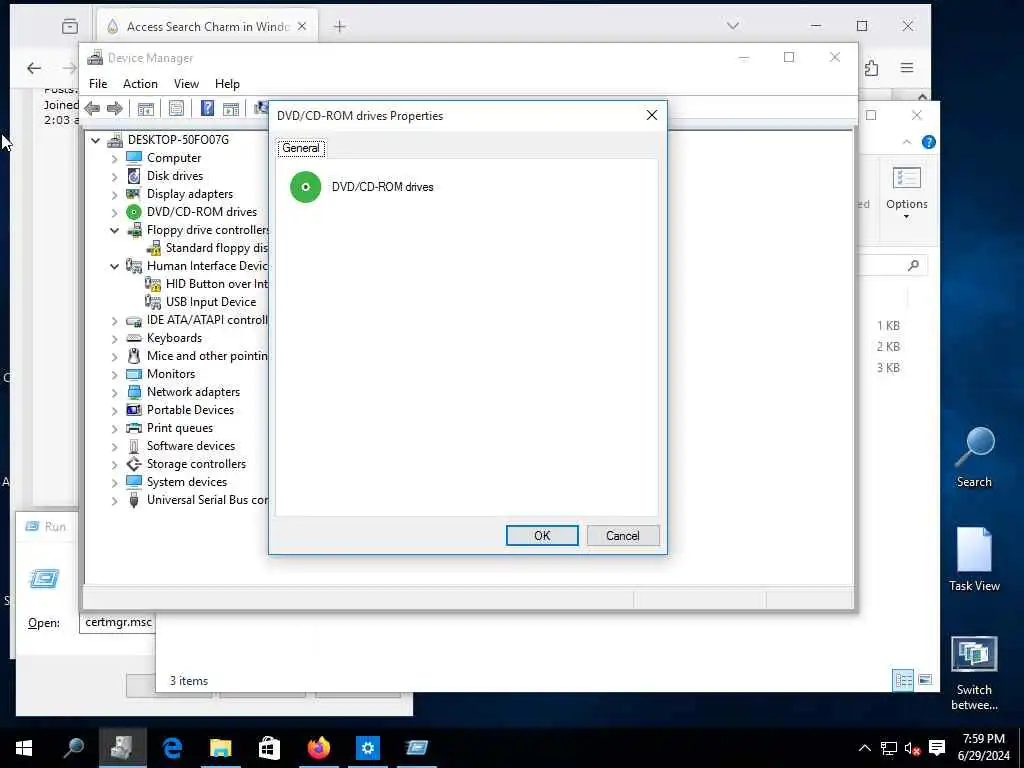Collapse the Human Interface Devices node

pos(115,266)
